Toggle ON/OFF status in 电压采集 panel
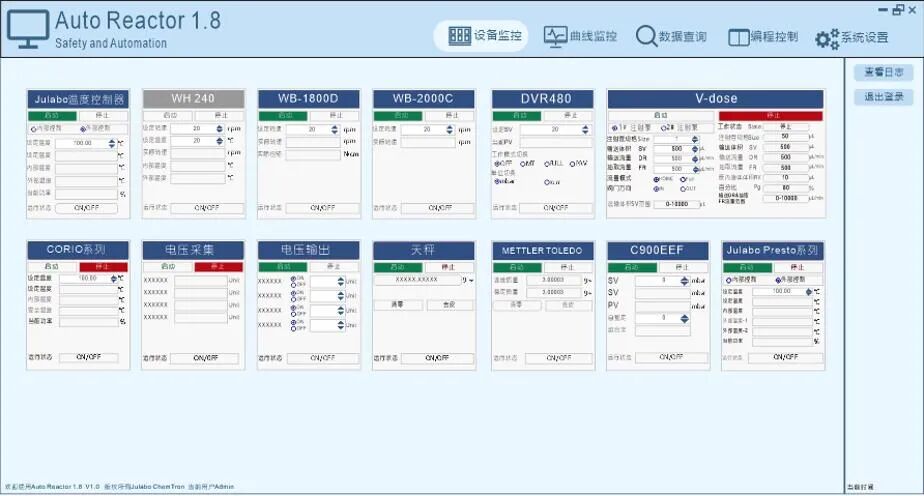The image size is (924, 496). 206,358
